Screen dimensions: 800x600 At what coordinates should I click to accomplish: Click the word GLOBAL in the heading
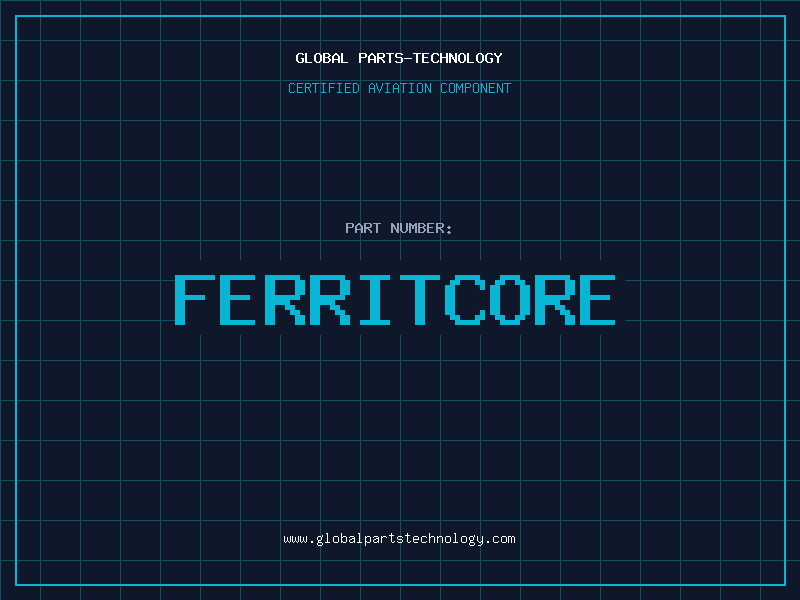tap(322, 58)
